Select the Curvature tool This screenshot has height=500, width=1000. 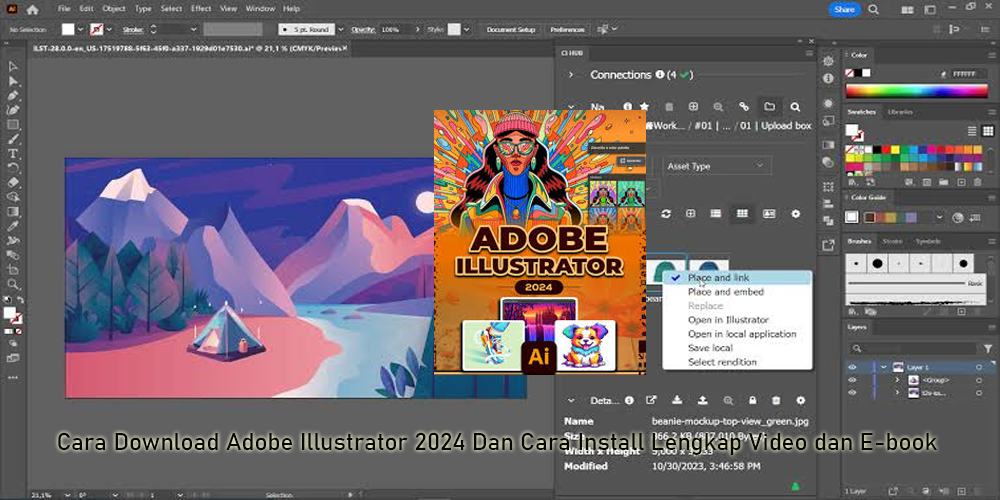[13, 110]
